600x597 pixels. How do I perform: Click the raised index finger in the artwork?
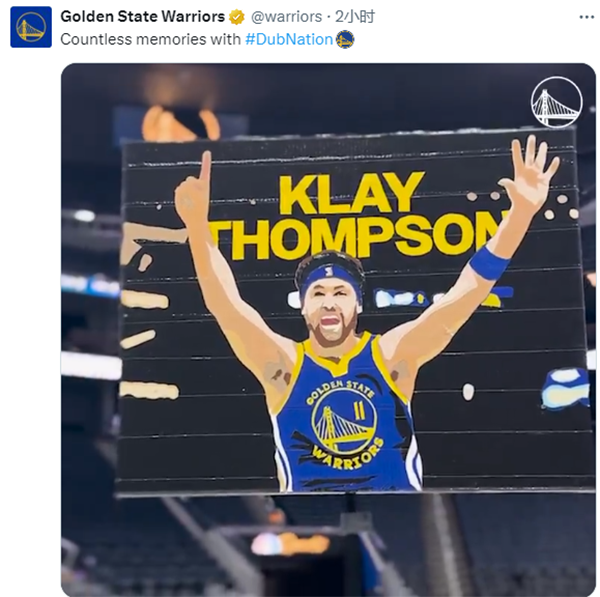coord(205,168)
